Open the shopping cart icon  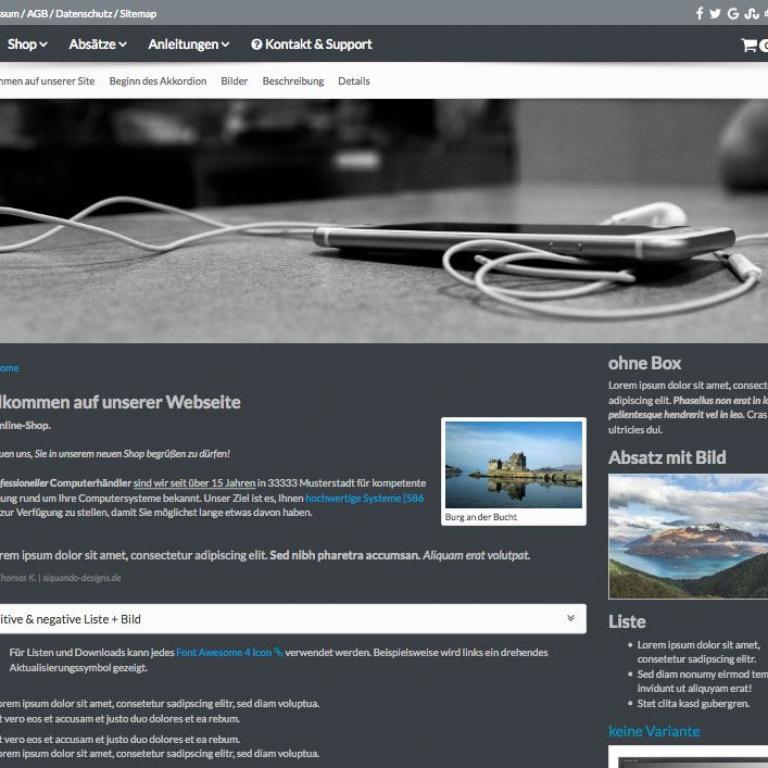pyautogui.click(x=748, y=45)
